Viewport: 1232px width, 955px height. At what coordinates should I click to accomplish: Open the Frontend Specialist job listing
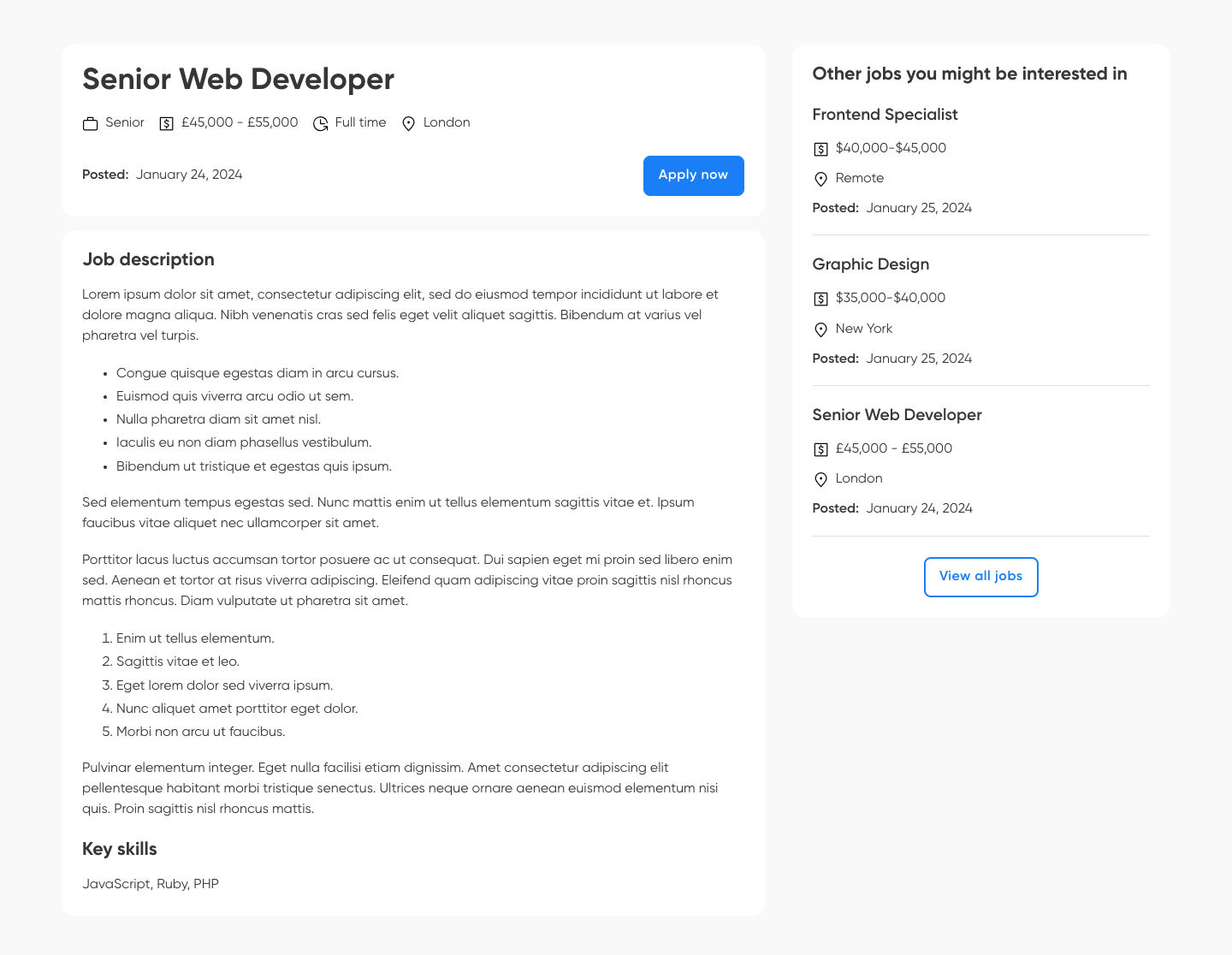coord(885,115)
